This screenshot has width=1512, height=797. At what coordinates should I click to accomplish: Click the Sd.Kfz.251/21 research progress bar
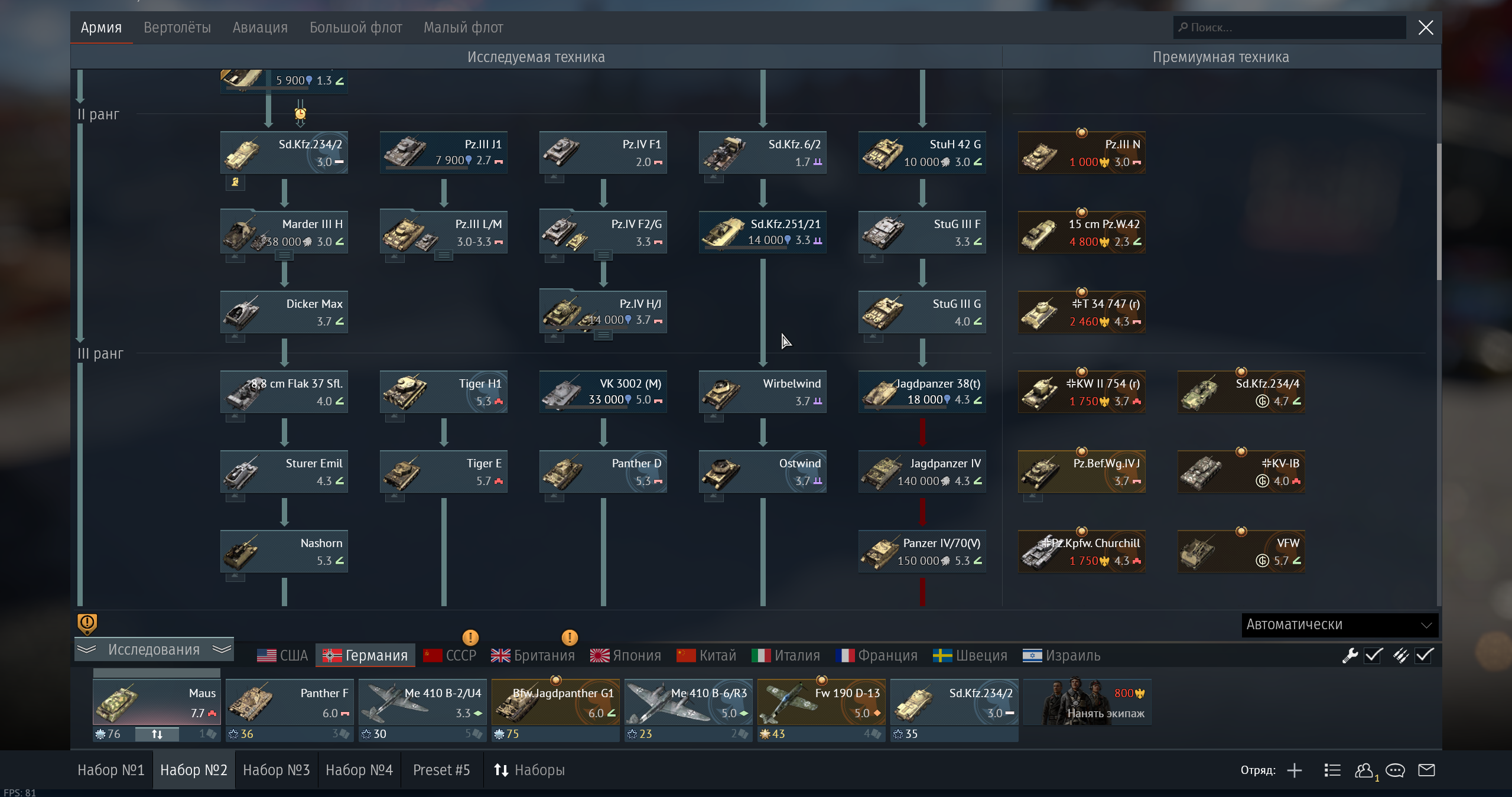(747, 248)
